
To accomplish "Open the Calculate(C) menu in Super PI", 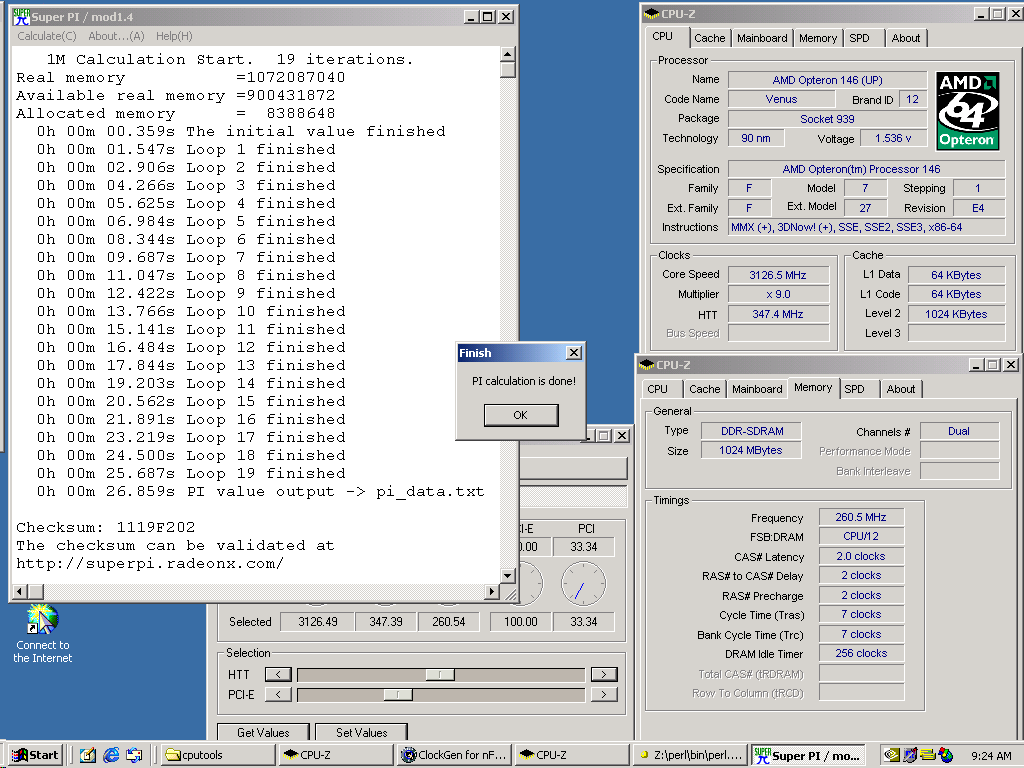I will point(46,36).
